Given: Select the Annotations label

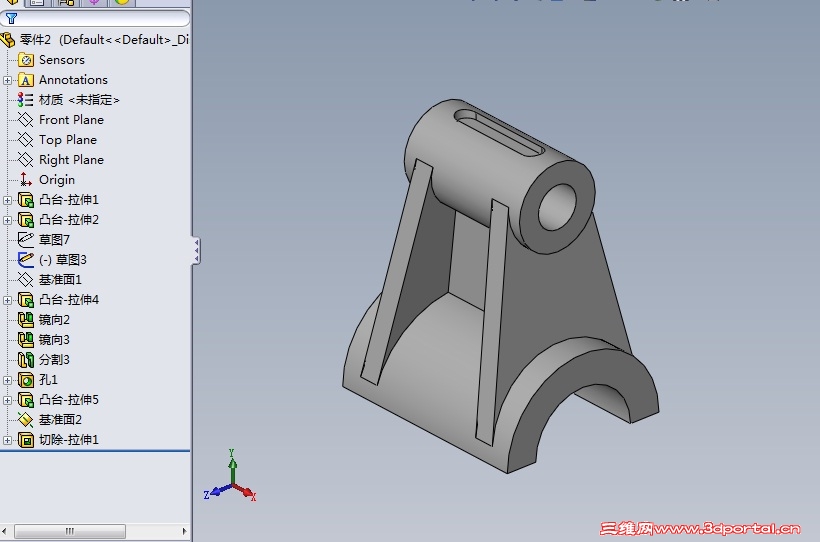Looking at the screenshot, I should pyautogui.click(x=73, y=80).
